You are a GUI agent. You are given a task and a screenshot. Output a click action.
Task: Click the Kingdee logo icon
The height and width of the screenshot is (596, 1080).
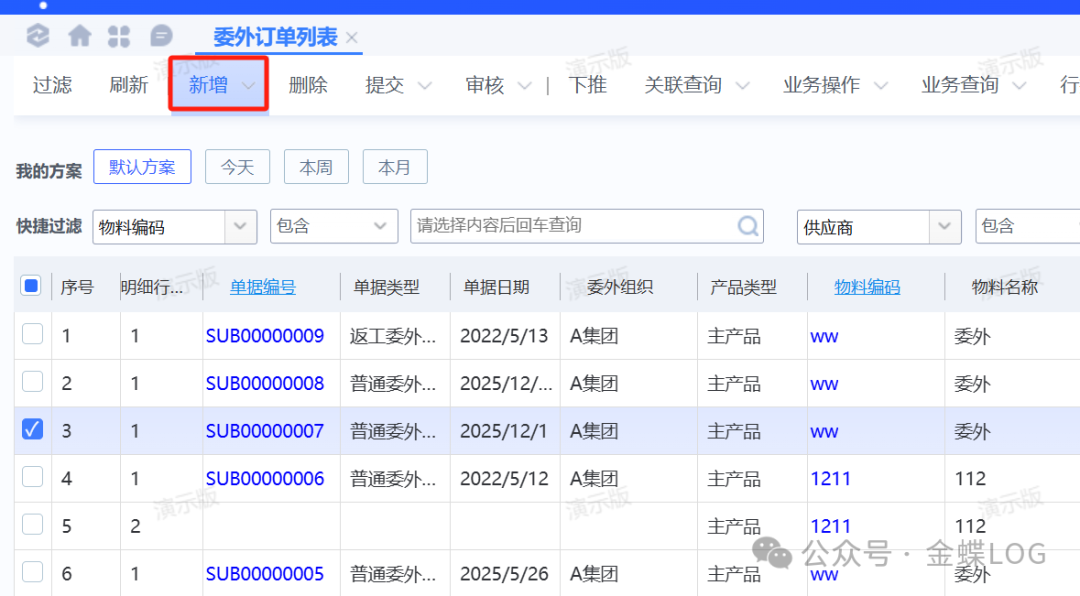pos(38,37)
